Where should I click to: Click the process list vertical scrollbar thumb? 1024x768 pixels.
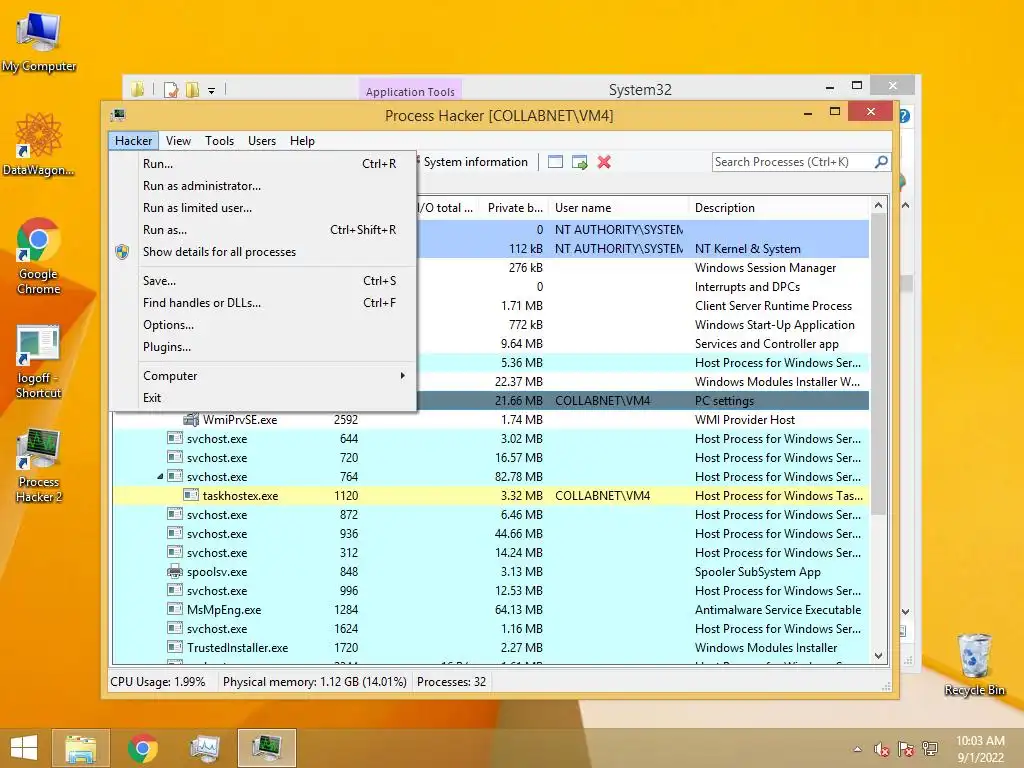coord(878,364)
